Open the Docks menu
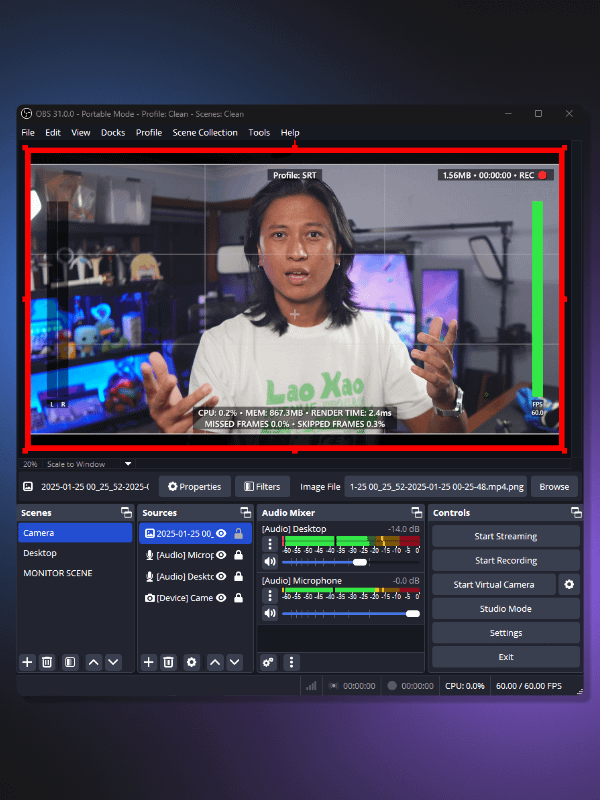This screenshot has width=600, height=800. coord(113,133)
